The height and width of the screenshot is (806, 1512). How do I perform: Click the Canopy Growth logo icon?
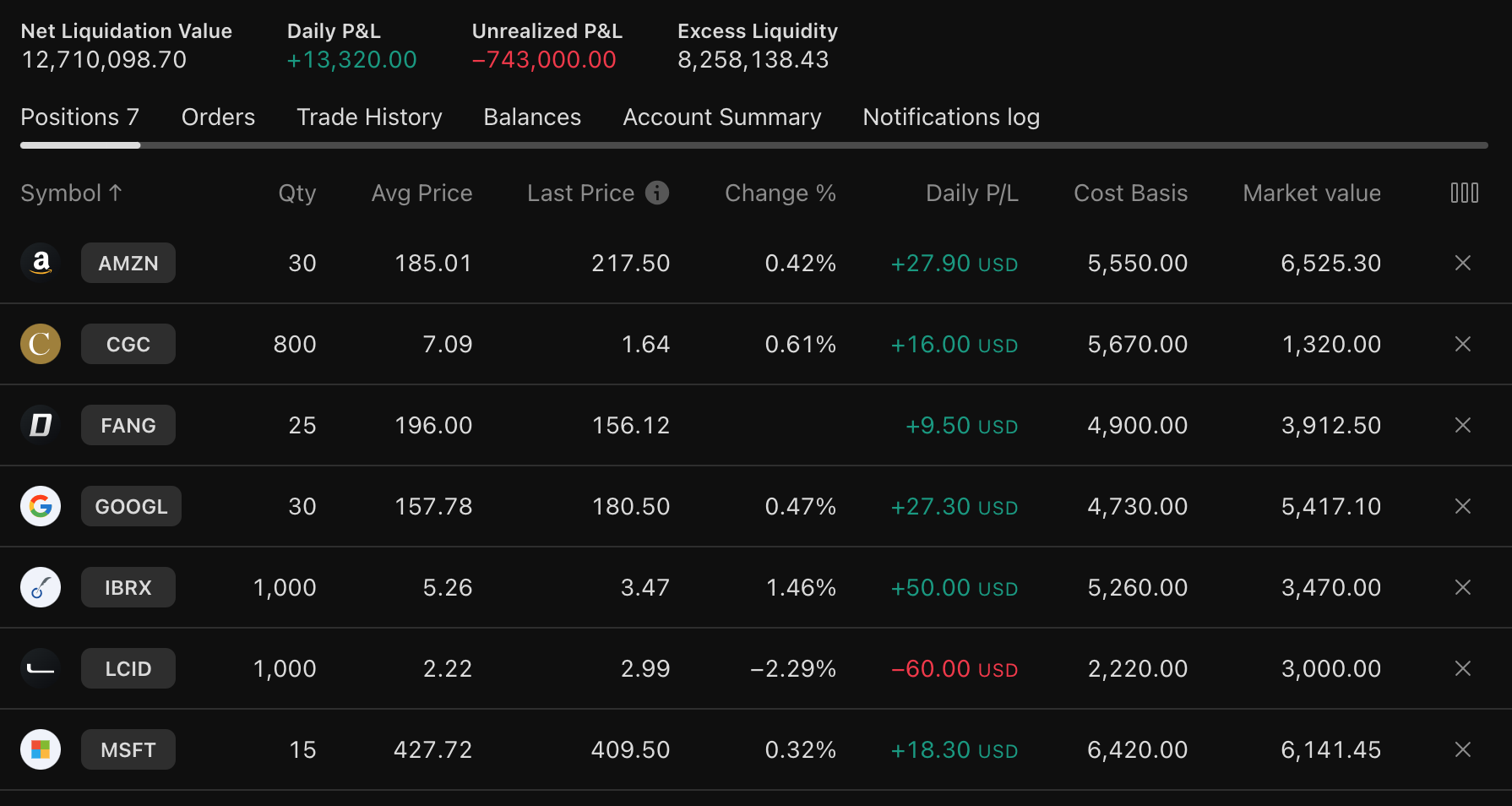tap(40, 344)
